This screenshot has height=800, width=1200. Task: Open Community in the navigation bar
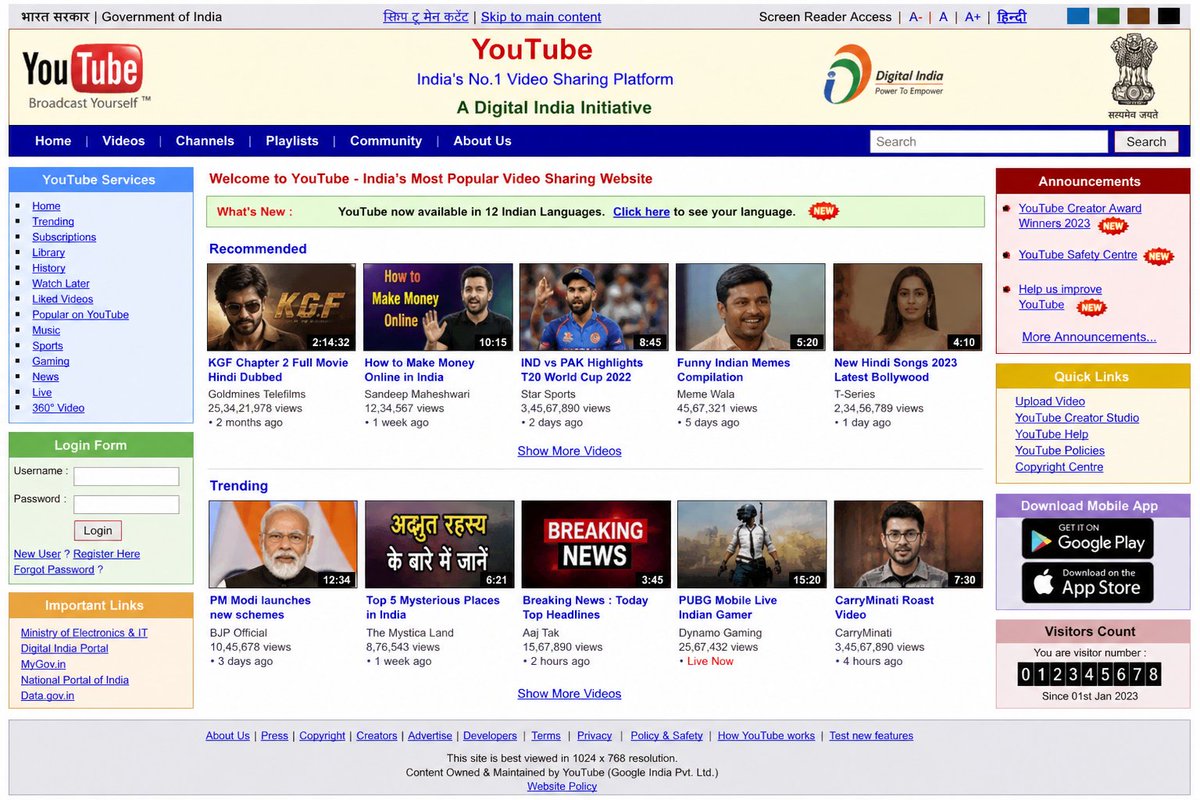tap(386, 141)
